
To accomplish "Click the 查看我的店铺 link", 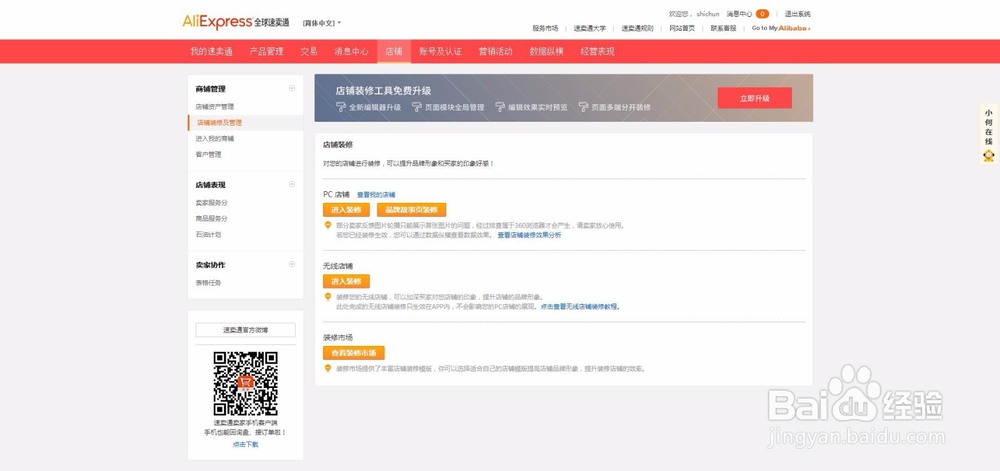I will click(x=376, y=194).
